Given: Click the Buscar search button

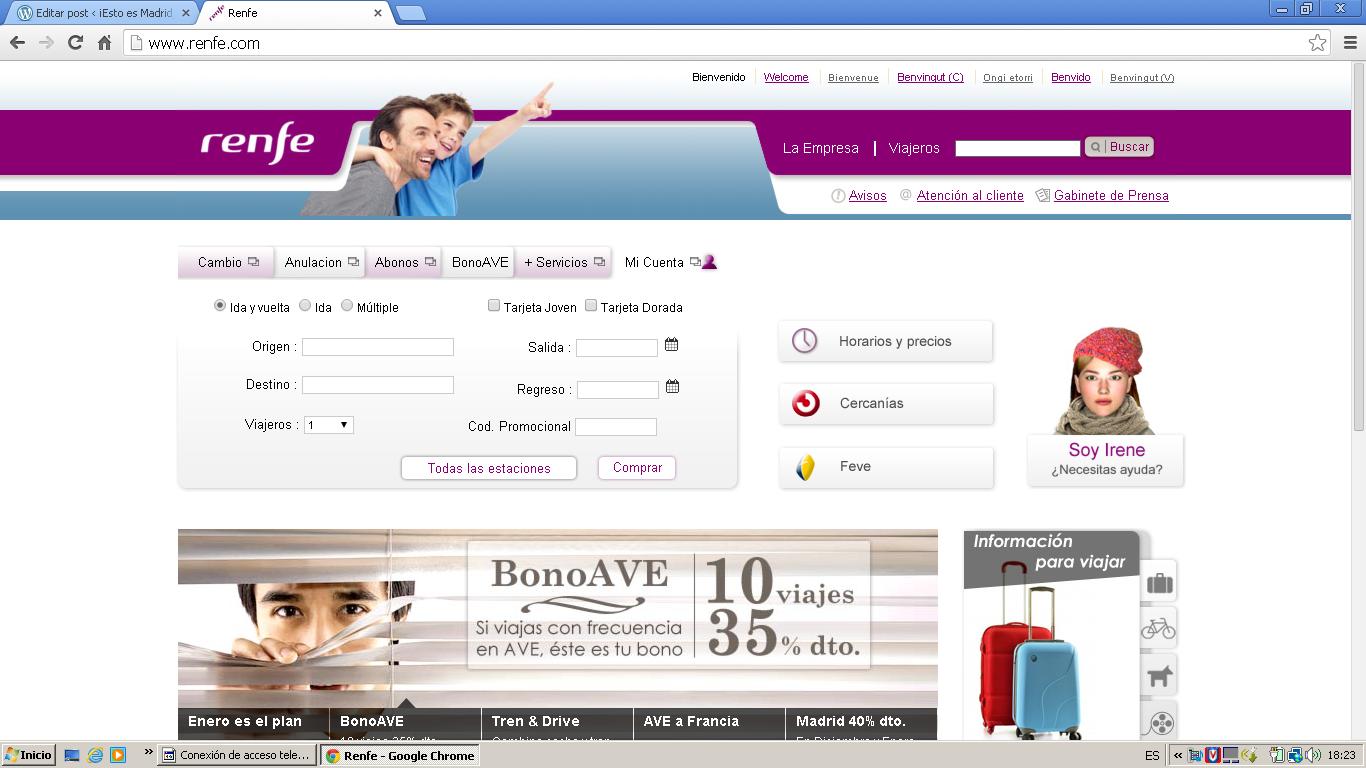Looking at the screenshot, I should click(x=1119, y=147).
